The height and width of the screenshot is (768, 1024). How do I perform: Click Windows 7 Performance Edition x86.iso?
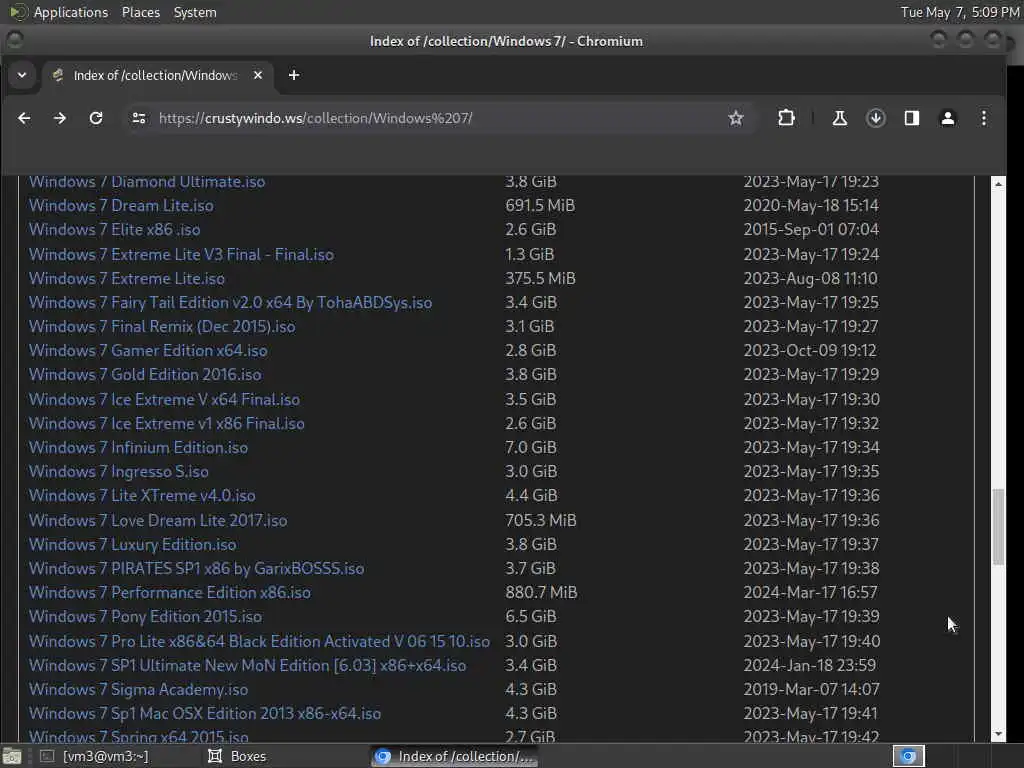170,593
